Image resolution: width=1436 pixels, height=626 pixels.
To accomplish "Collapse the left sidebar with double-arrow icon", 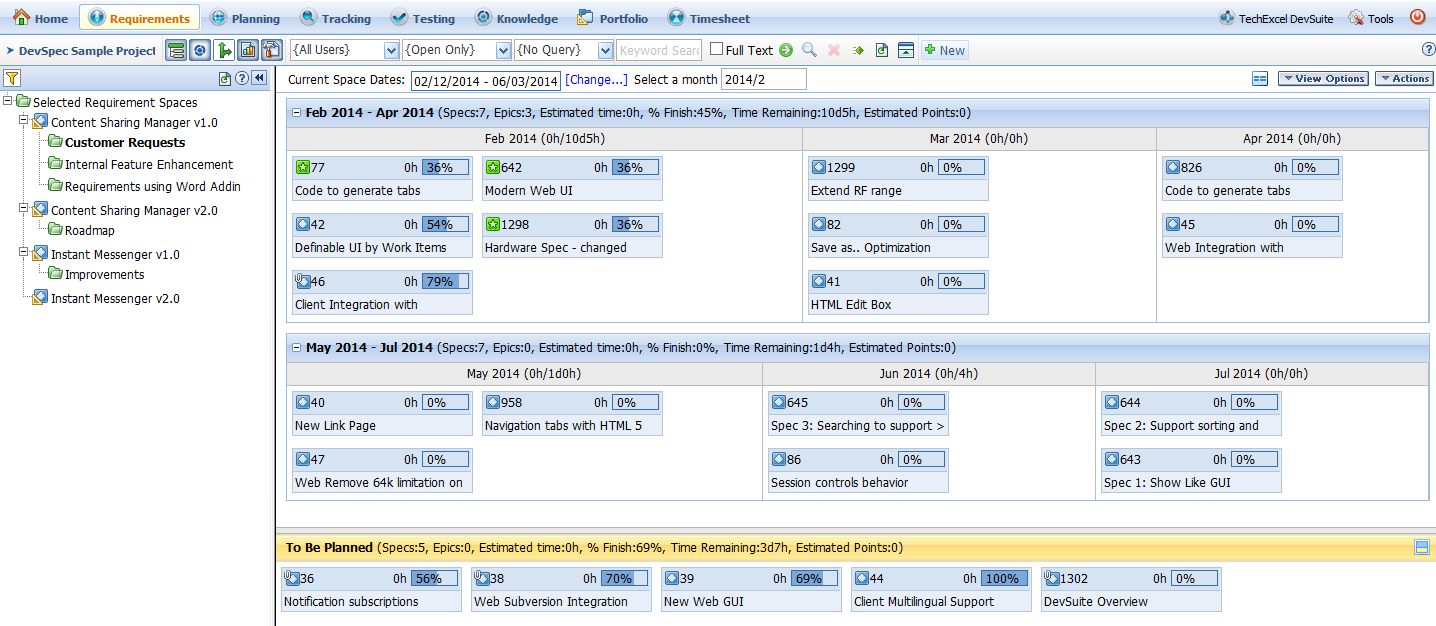I will 259,78.
